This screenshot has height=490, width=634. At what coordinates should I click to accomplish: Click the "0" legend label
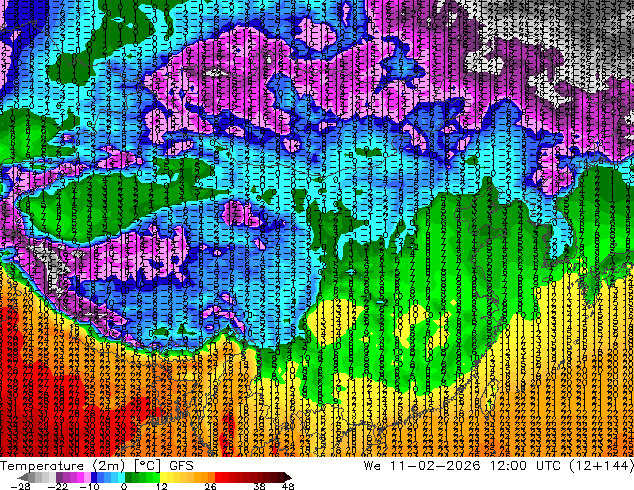[x=124, y=486]
